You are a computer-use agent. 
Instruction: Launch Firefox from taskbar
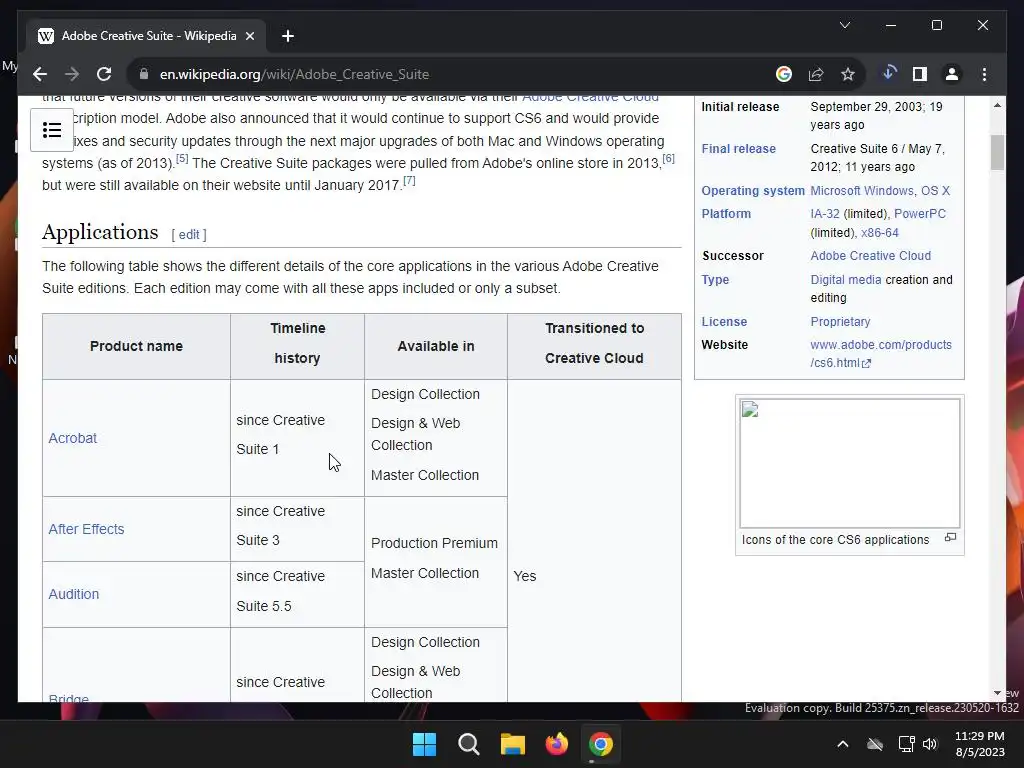[557, 744]
